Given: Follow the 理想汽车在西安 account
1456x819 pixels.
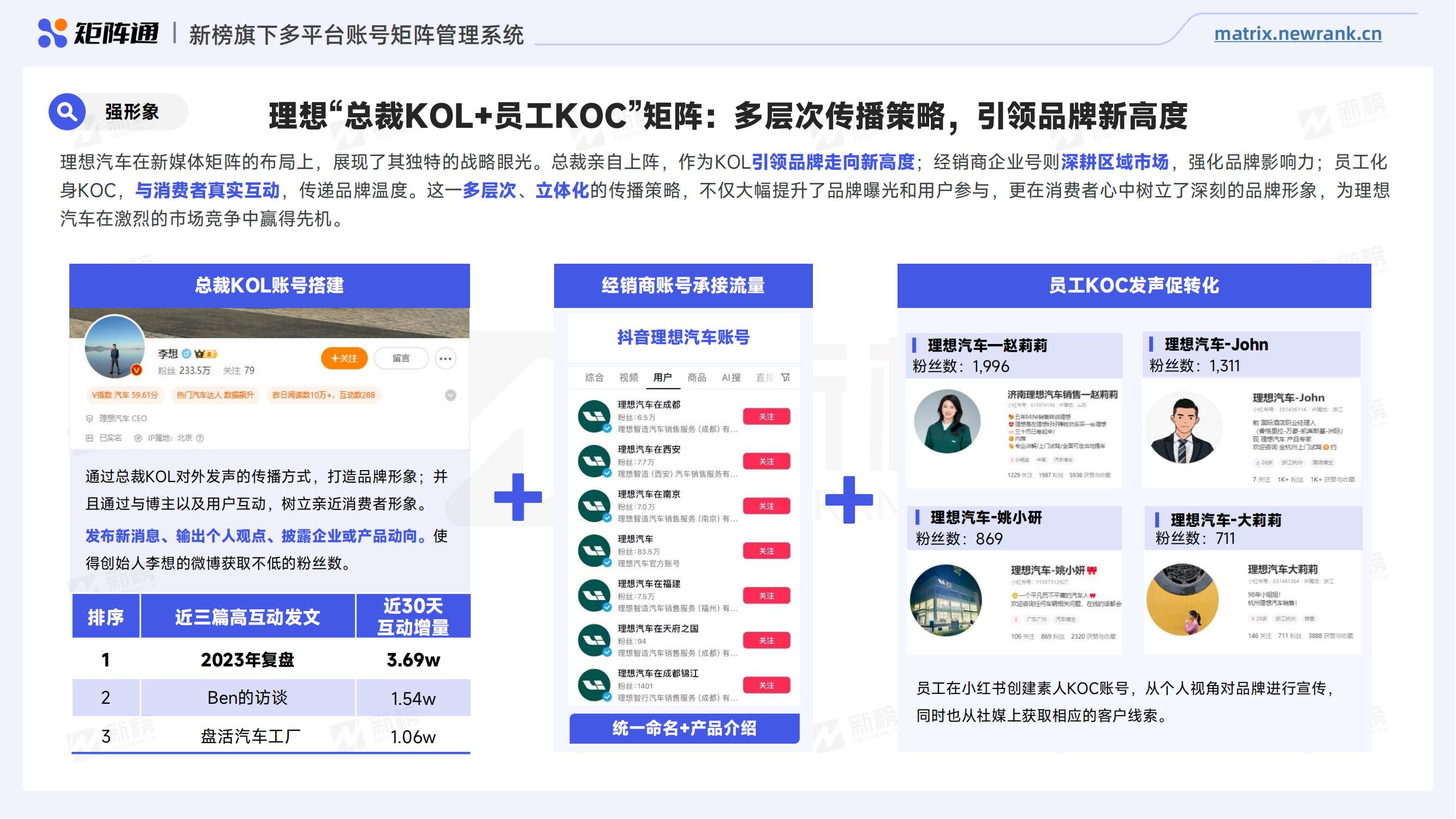Looking at the screenshot, I should [766, 461].
